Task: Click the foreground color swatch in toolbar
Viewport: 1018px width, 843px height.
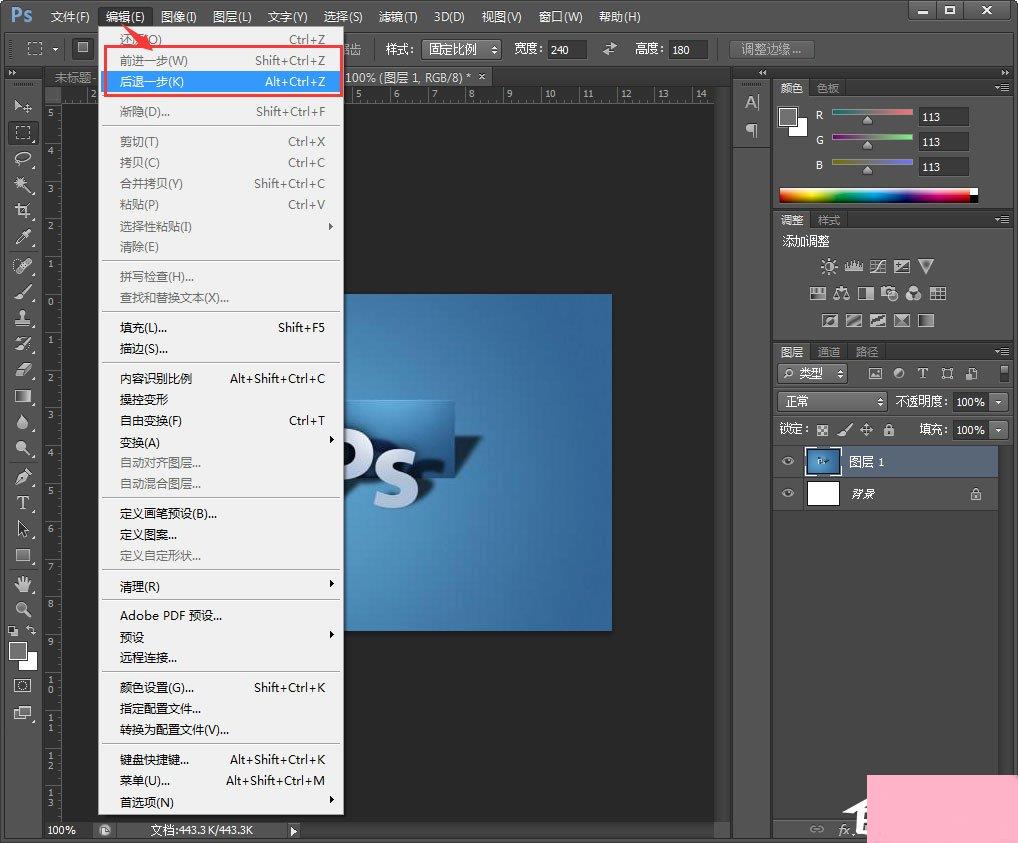Action: click(18, 651)
